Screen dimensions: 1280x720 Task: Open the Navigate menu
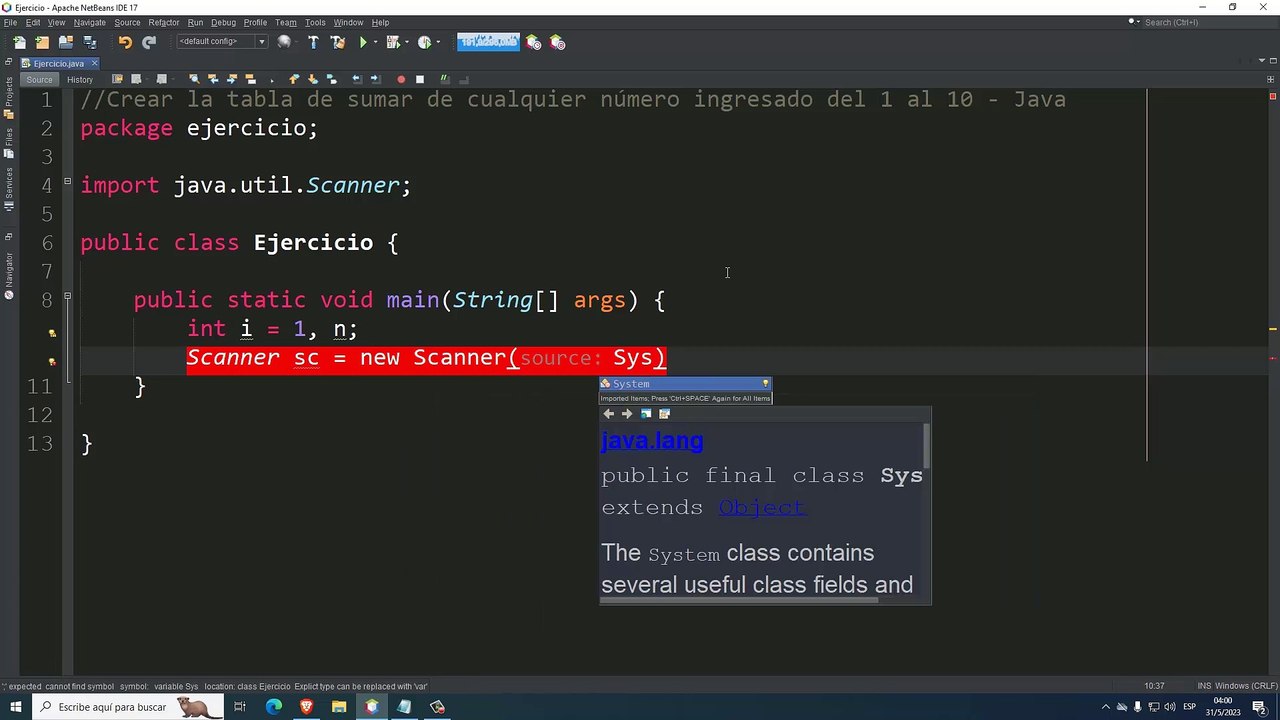[x=89, y=22]
